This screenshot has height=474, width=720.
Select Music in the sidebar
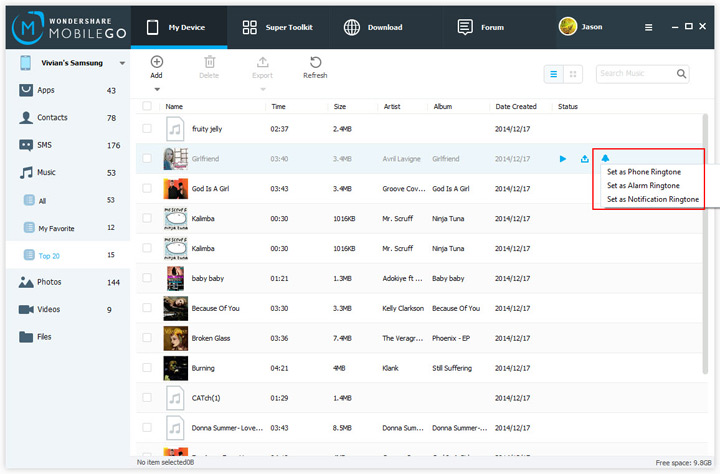click(68, 173)
